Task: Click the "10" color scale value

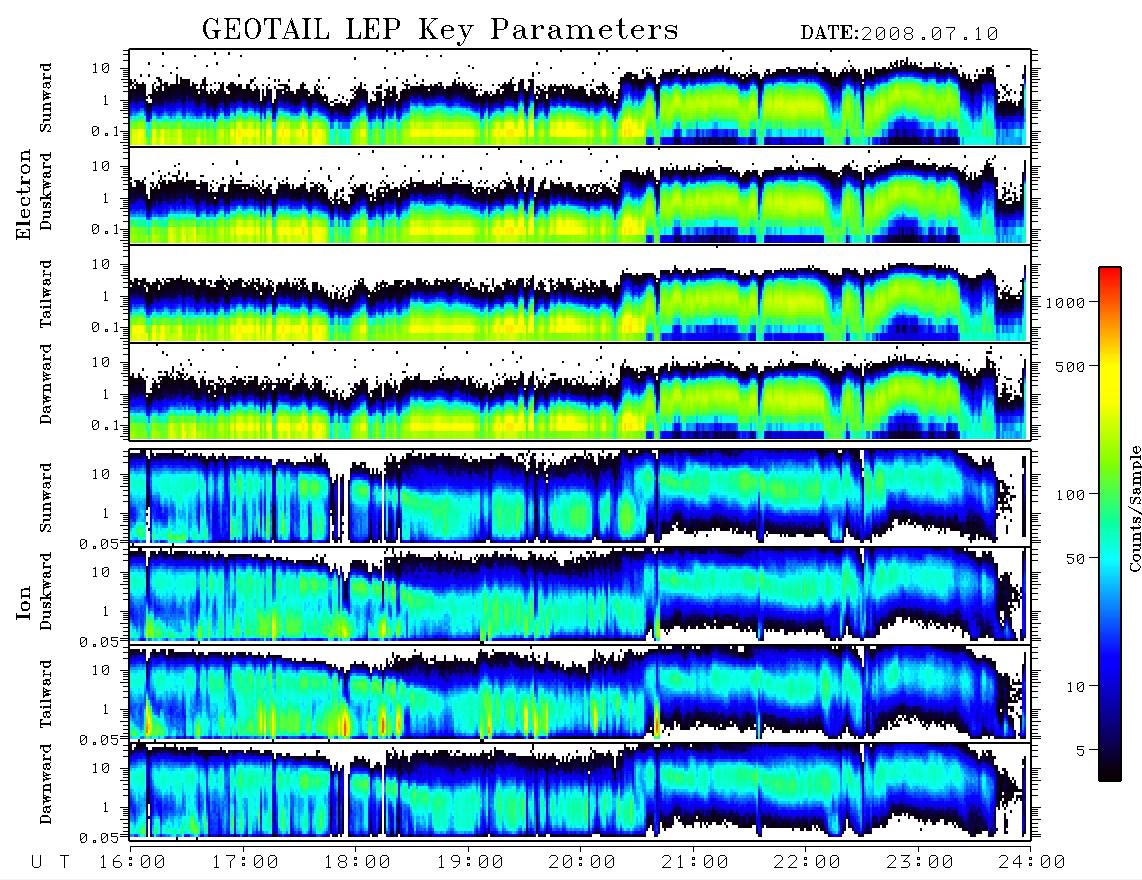Action: click(1076, 686)
